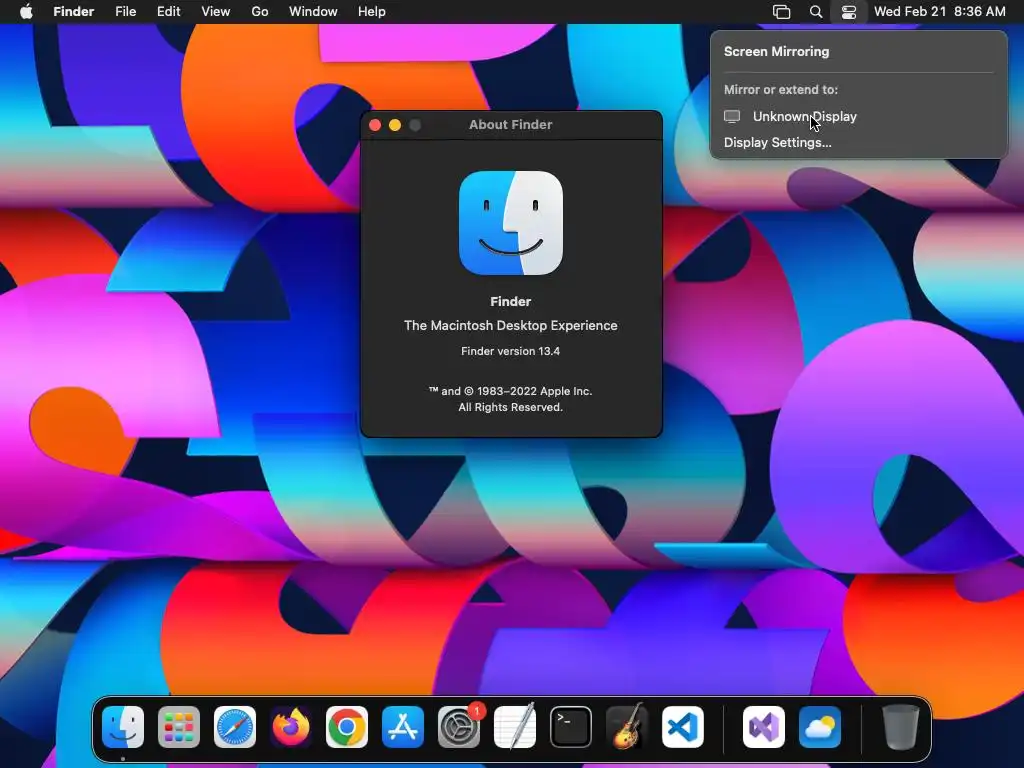This screenshot has height=768, width=1024.
Task: Open Visual Studio Code in the Dock
Action: point(683,727)
